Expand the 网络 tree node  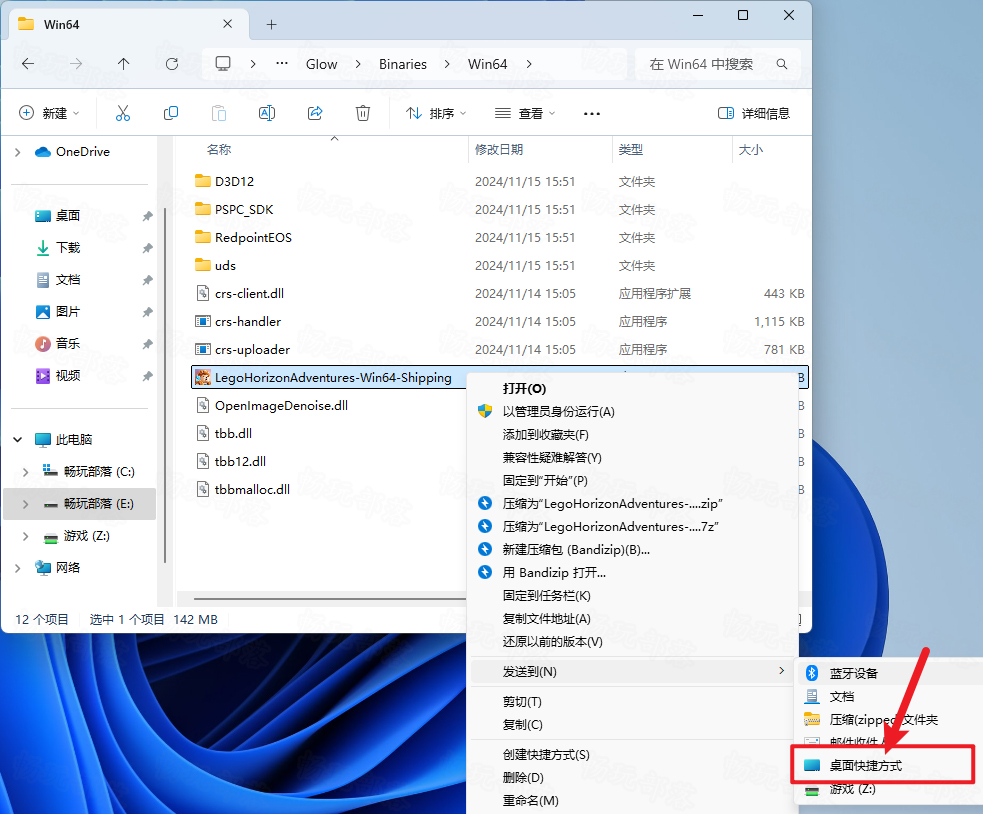(18, 568)
